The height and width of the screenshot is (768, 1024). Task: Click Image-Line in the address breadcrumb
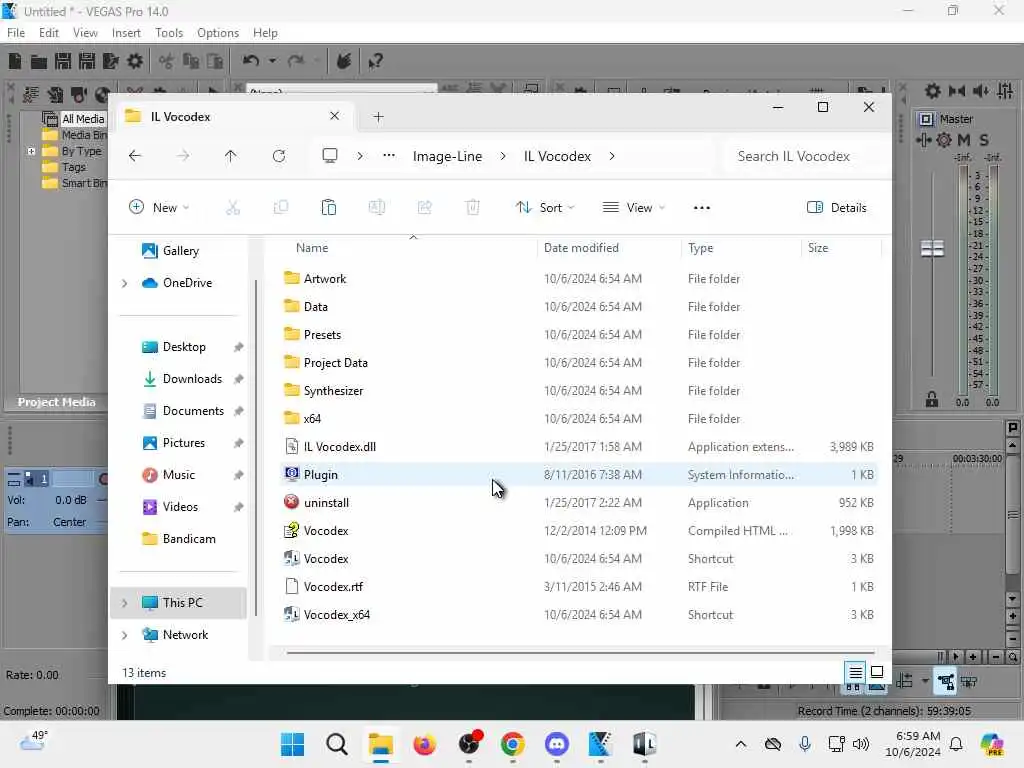click(x=447, y=156)
